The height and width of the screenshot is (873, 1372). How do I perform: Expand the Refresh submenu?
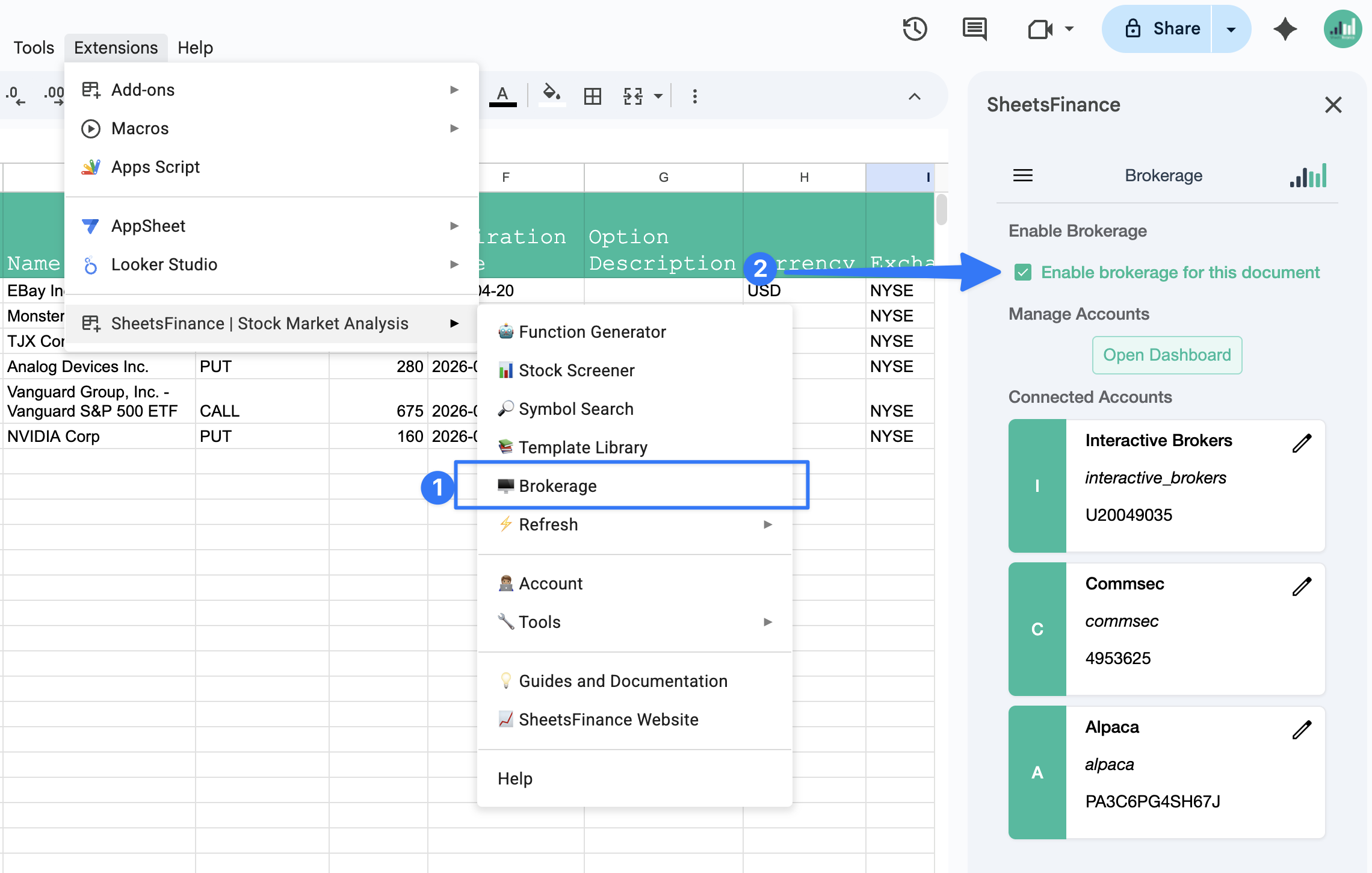pos(635,524)
